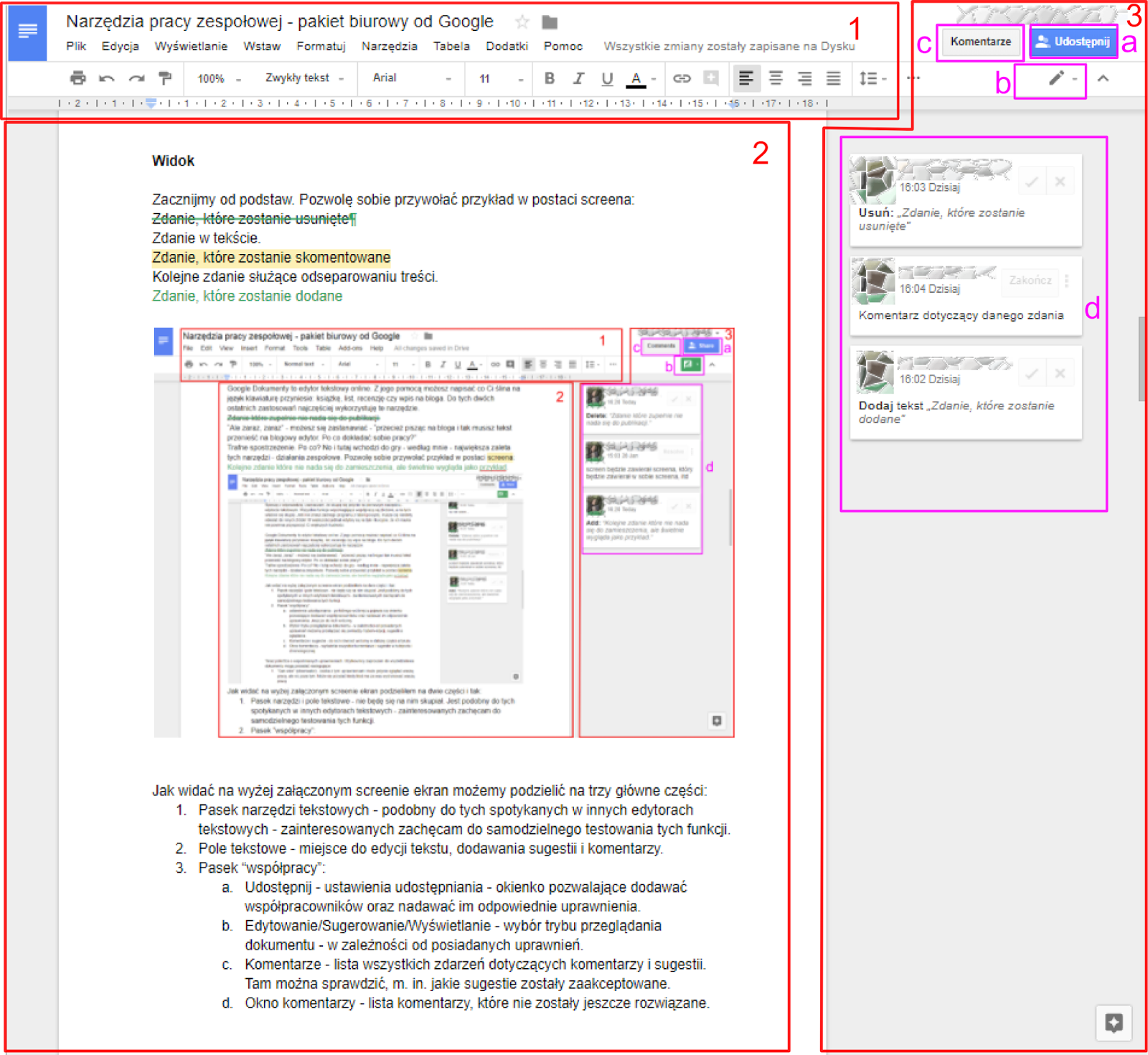This screenshot has height=1055, width=1148.
Task: Select the Paint format tool
Action: tap(165, 78)
